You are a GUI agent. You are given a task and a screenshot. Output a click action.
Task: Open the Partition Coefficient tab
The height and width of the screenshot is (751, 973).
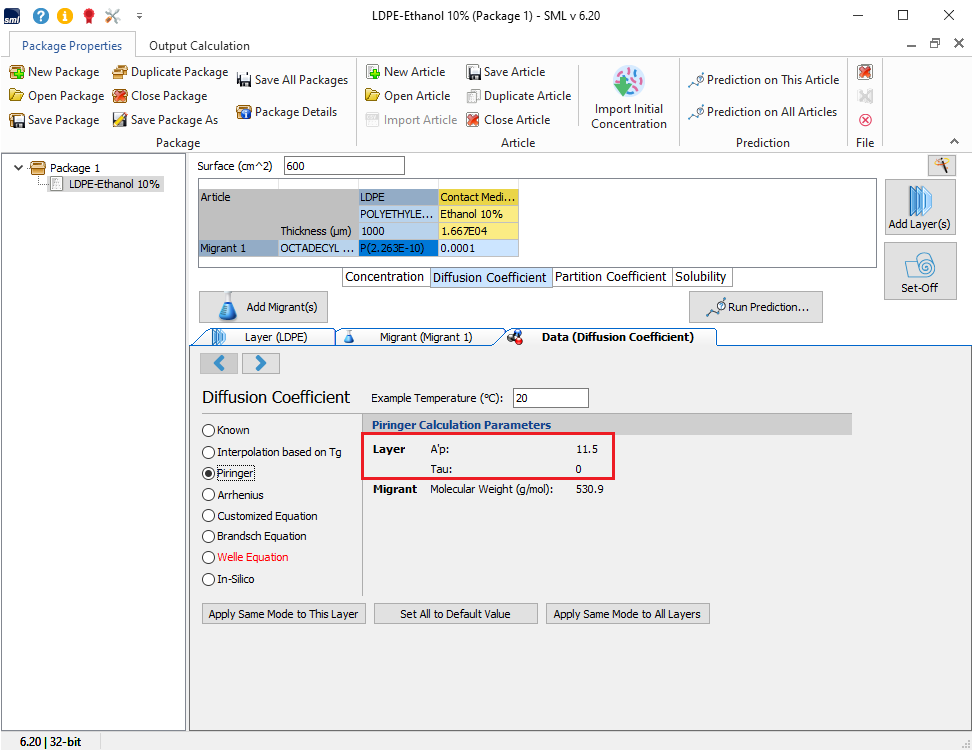point(610,277)
